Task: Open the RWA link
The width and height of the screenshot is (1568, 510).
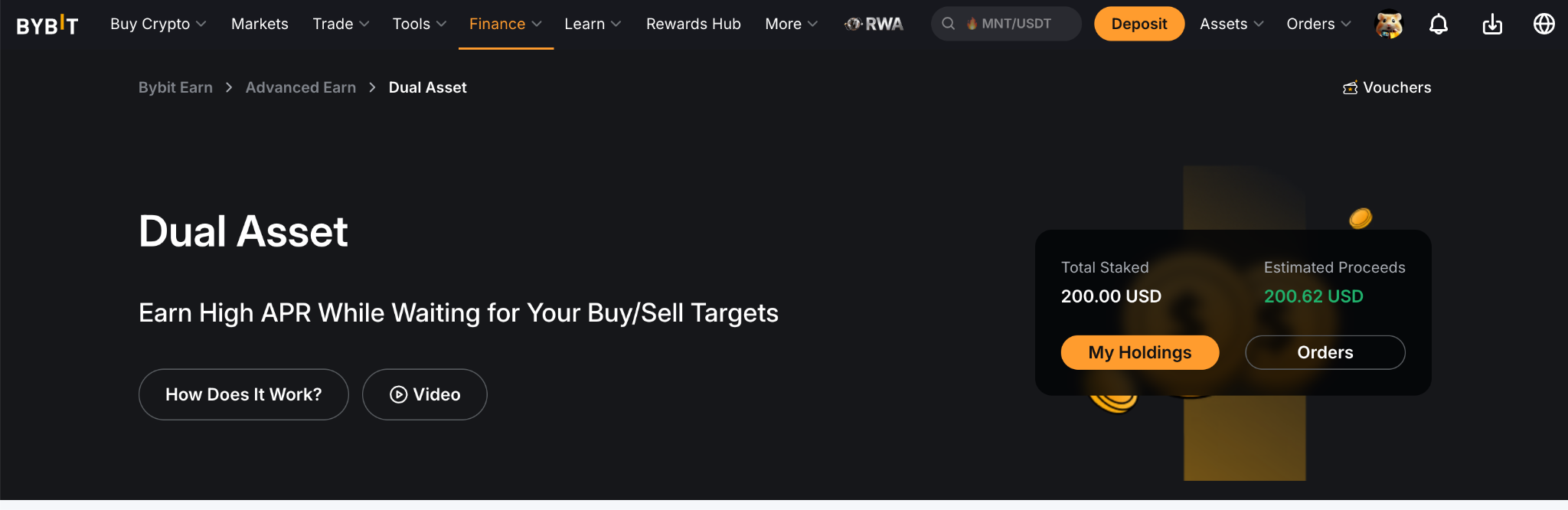Action: coord(874,24)
